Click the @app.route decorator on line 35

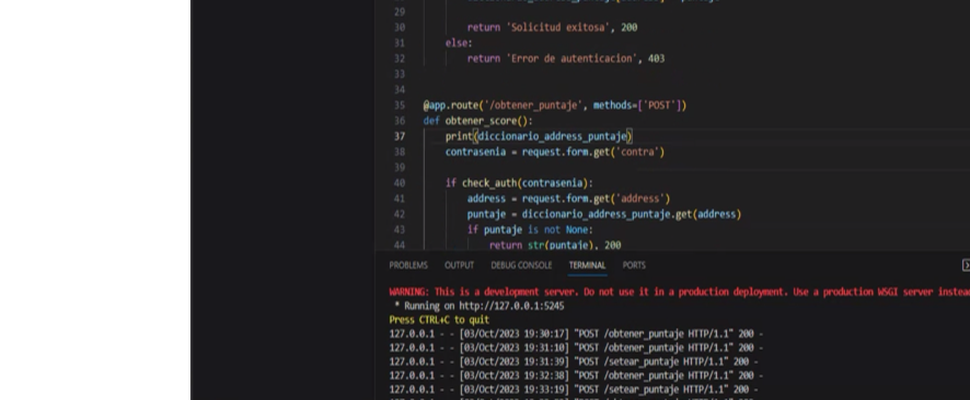click(452, 105)
